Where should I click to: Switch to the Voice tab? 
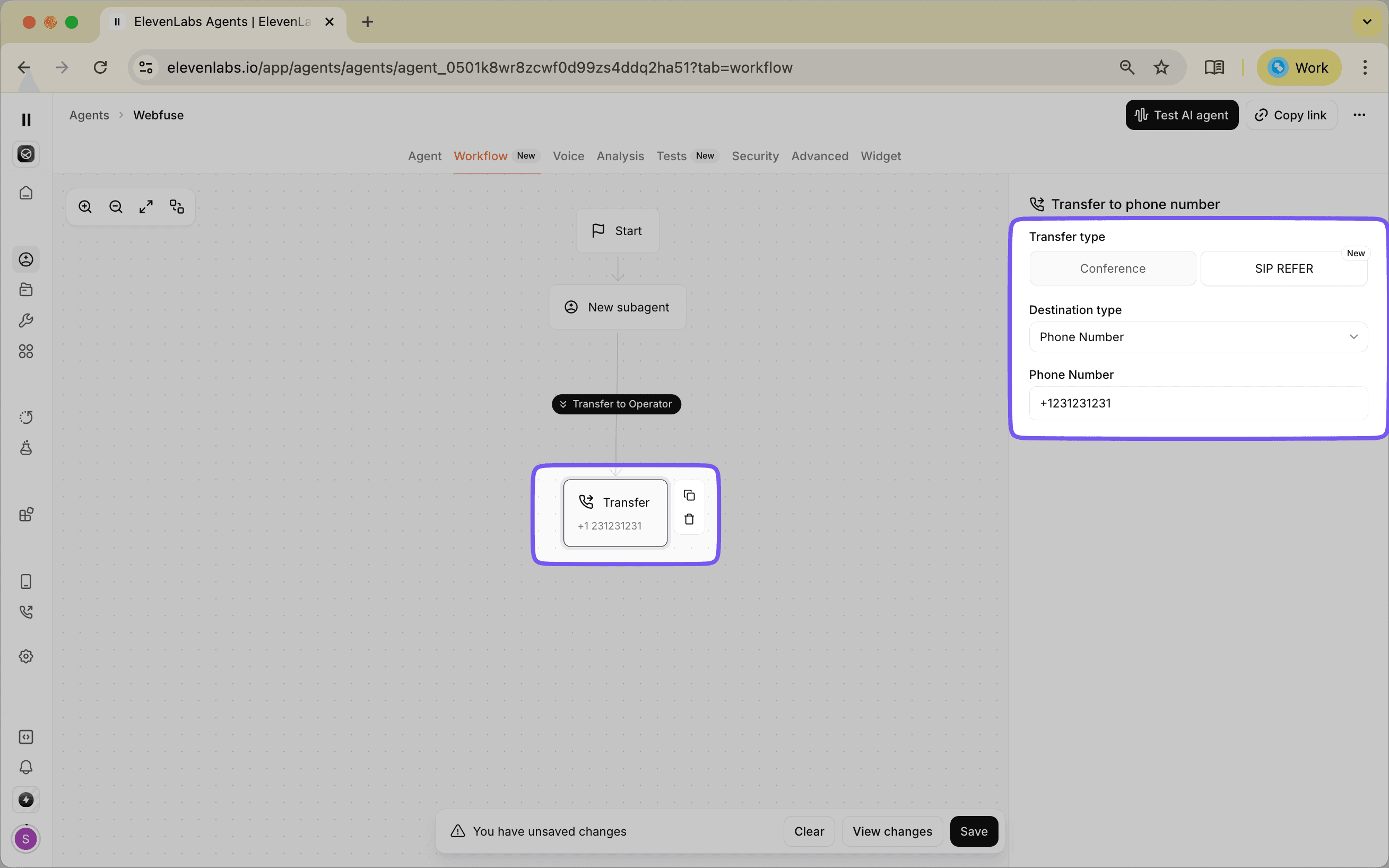[x=568, y=156]
